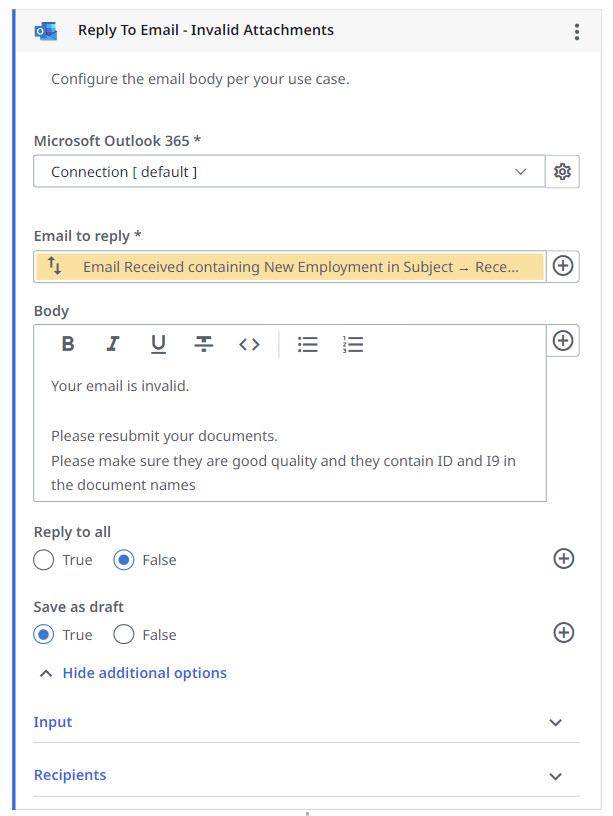Insert a bulleted list in Body
Image resolution: width=613 pixels, height=816 pixels.
(x=308, y=344)
